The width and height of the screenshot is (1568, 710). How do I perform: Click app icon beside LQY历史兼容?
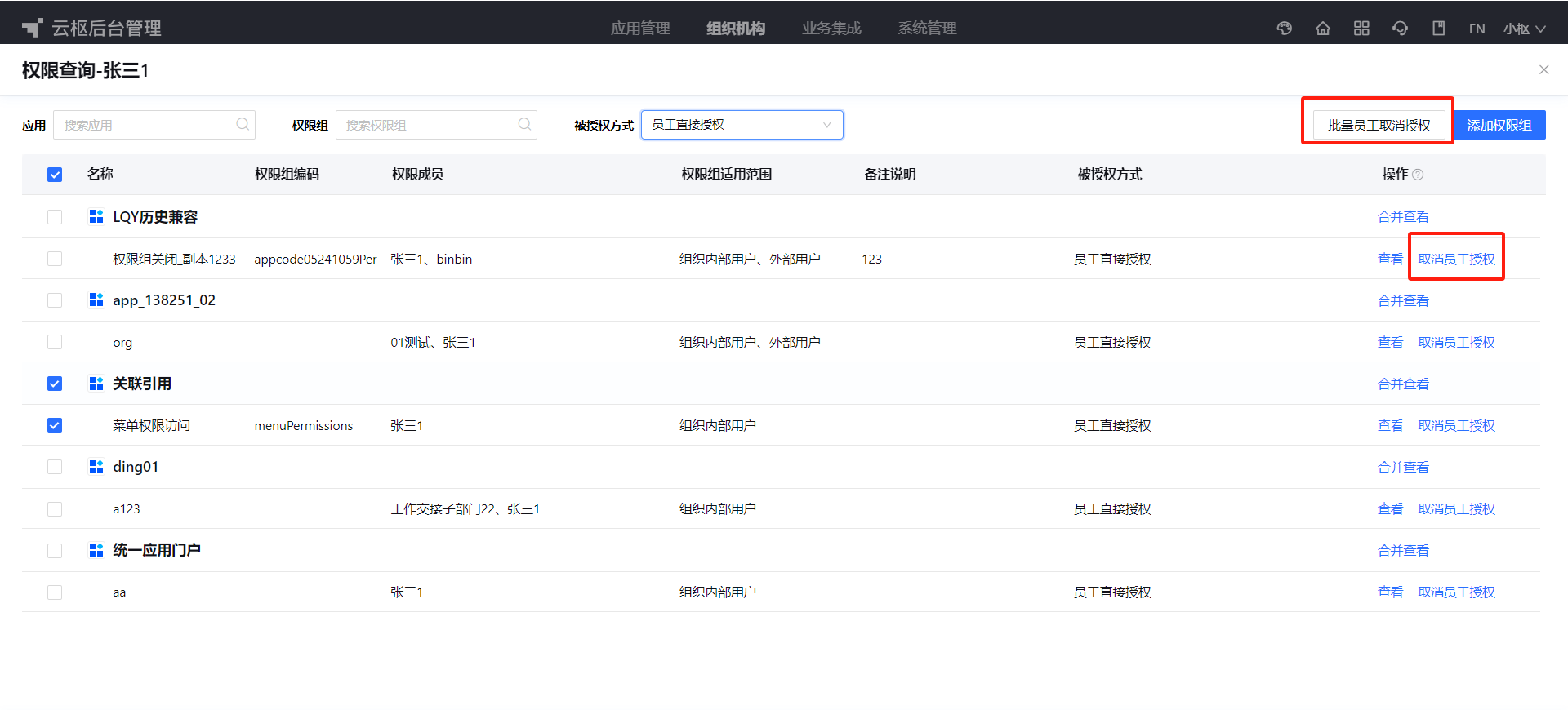96,216
